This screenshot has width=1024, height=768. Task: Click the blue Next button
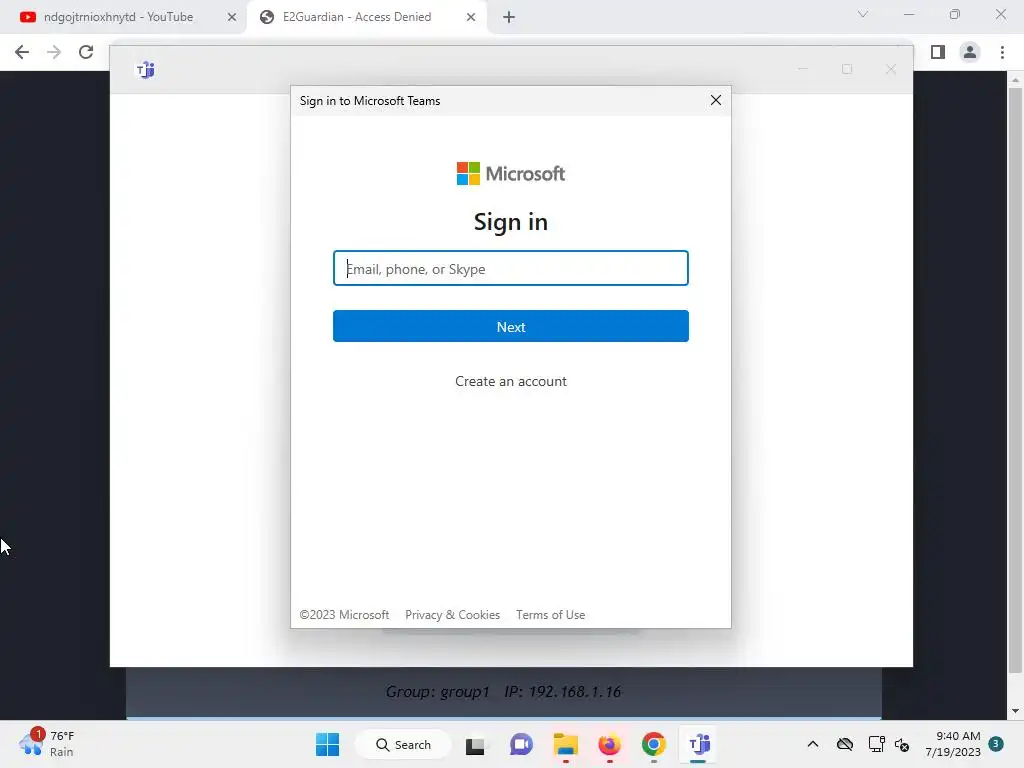tap(511, 327)
